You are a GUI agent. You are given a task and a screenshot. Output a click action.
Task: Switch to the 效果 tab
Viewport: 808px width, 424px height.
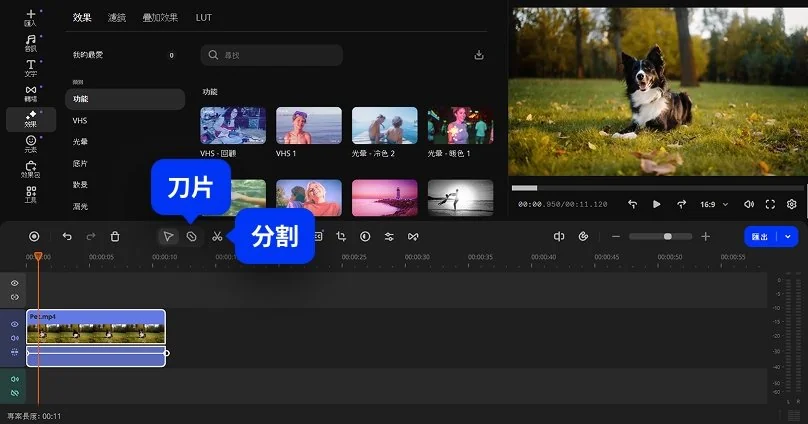(82, 18)
